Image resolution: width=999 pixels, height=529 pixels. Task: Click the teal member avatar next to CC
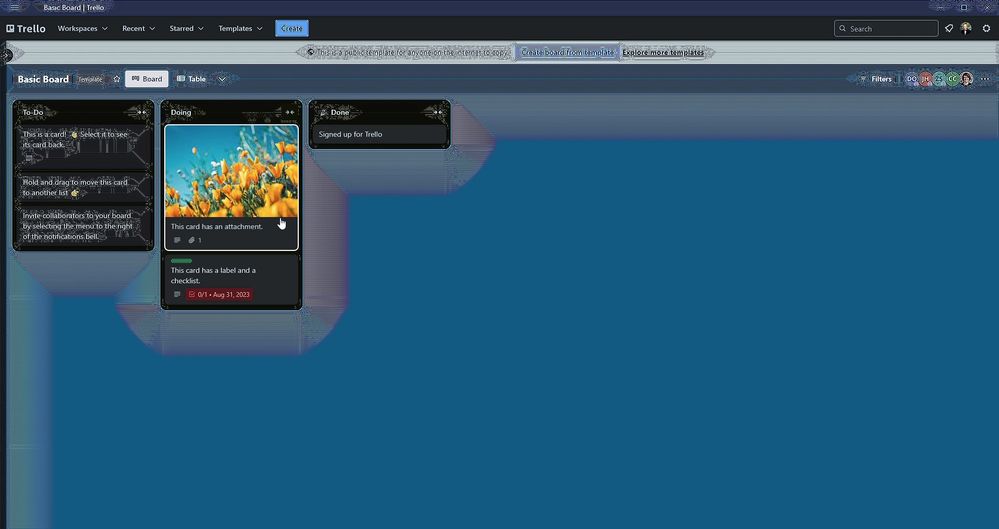(x=939, y=79)
